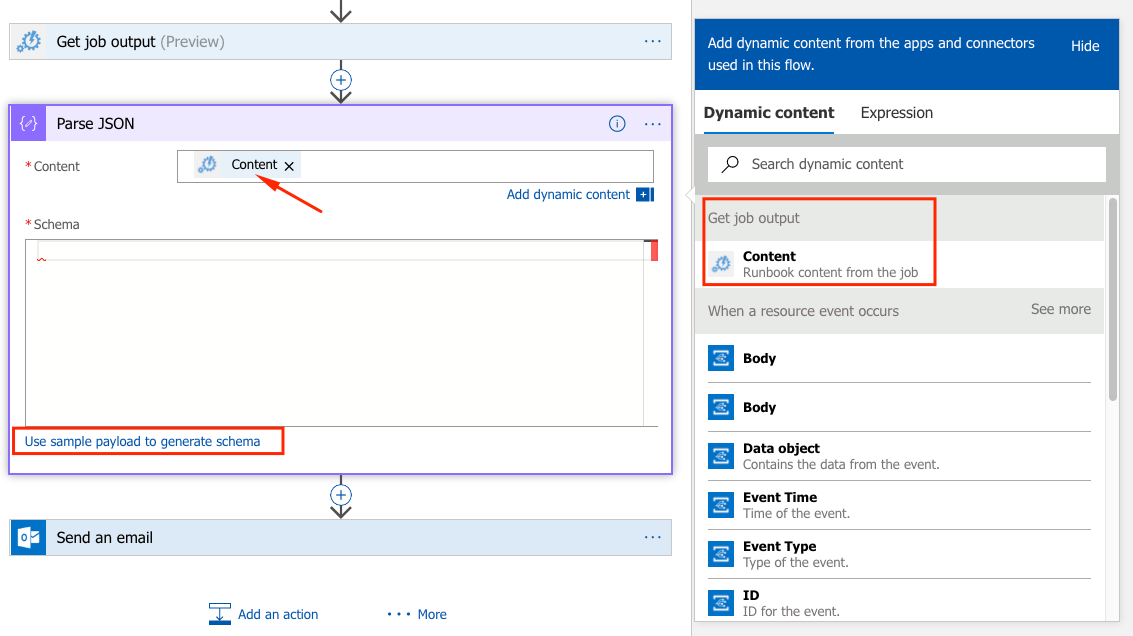
Task: Open the plus to insert a step above Parse JSON
Action: [x=341, y=80]
